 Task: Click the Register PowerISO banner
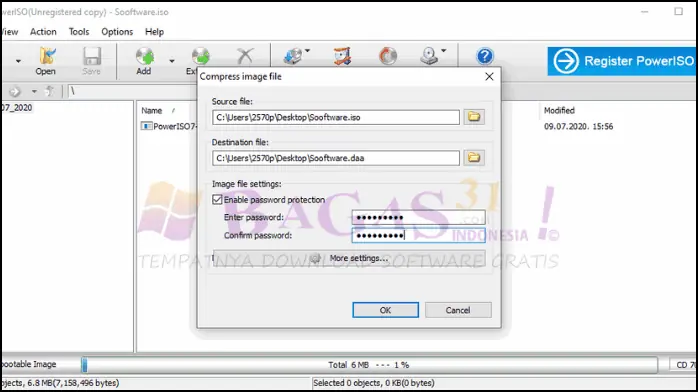622,61
